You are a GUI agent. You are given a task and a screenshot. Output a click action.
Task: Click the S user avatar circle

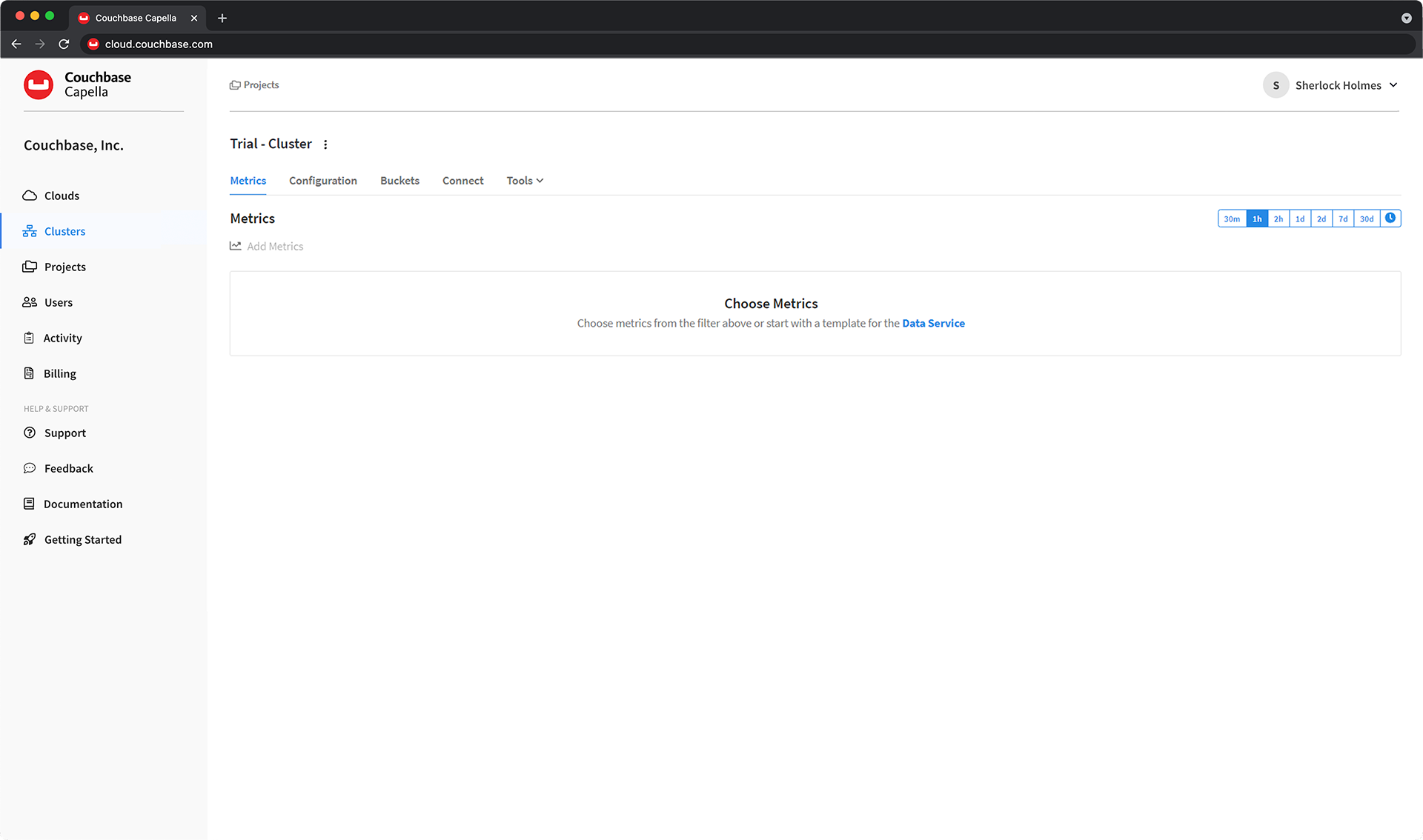point(1276,85)
